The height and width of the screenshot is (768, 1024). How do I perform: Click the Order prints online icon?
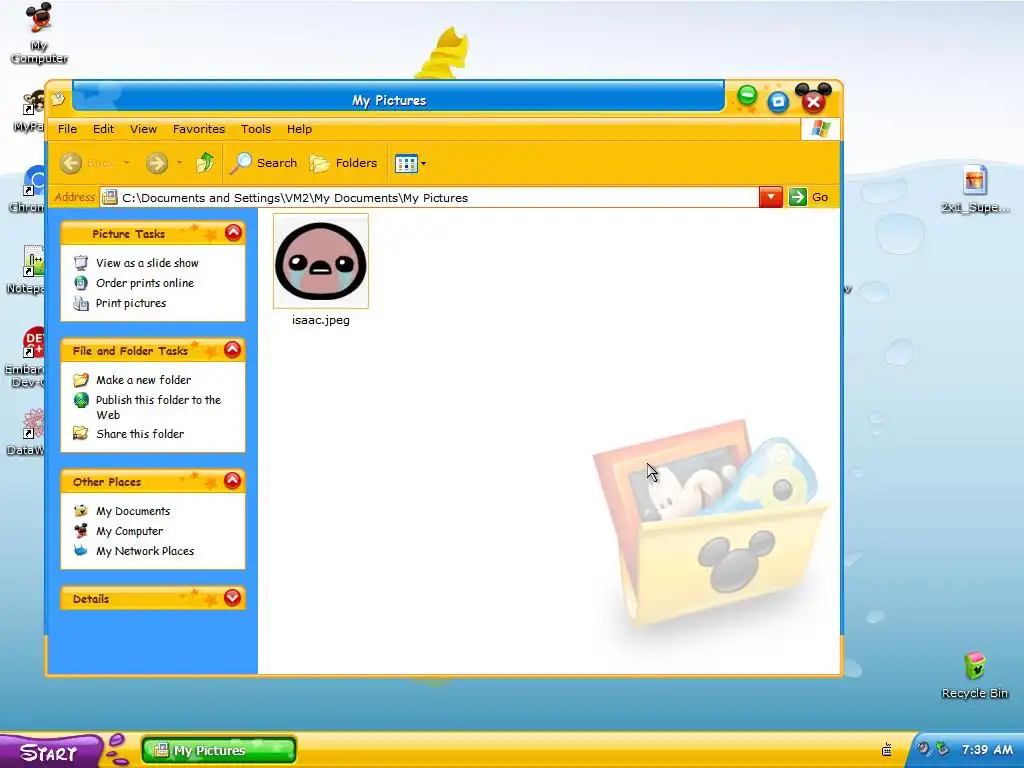[80, 283]
